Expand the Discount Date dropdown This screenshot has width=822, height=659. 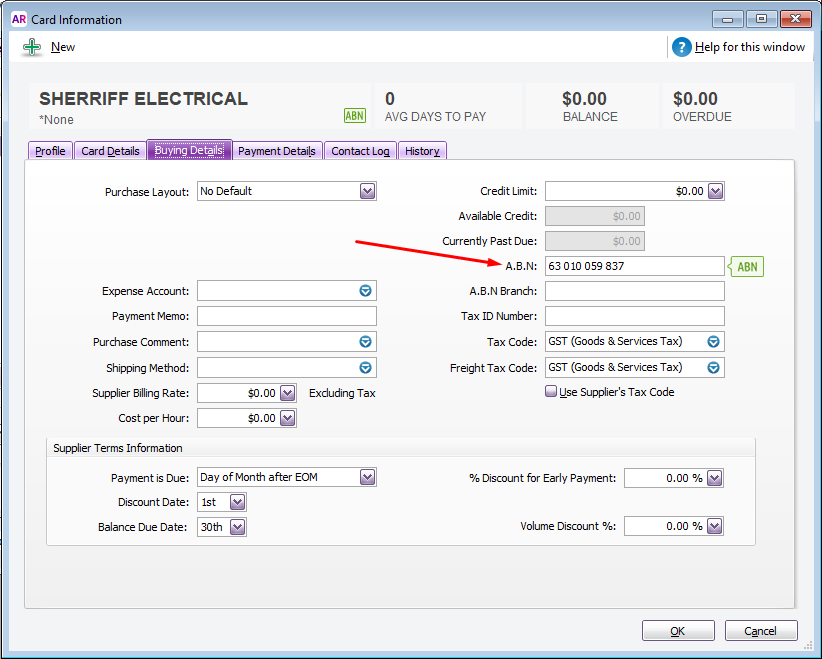237,502
